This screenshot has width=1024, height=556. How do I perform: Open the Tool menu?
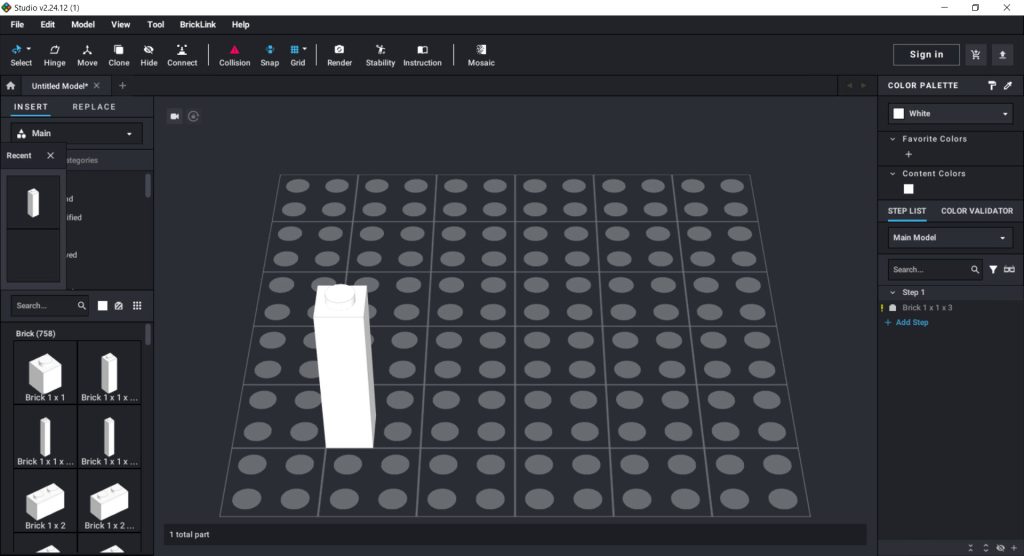tap(155, 24)
